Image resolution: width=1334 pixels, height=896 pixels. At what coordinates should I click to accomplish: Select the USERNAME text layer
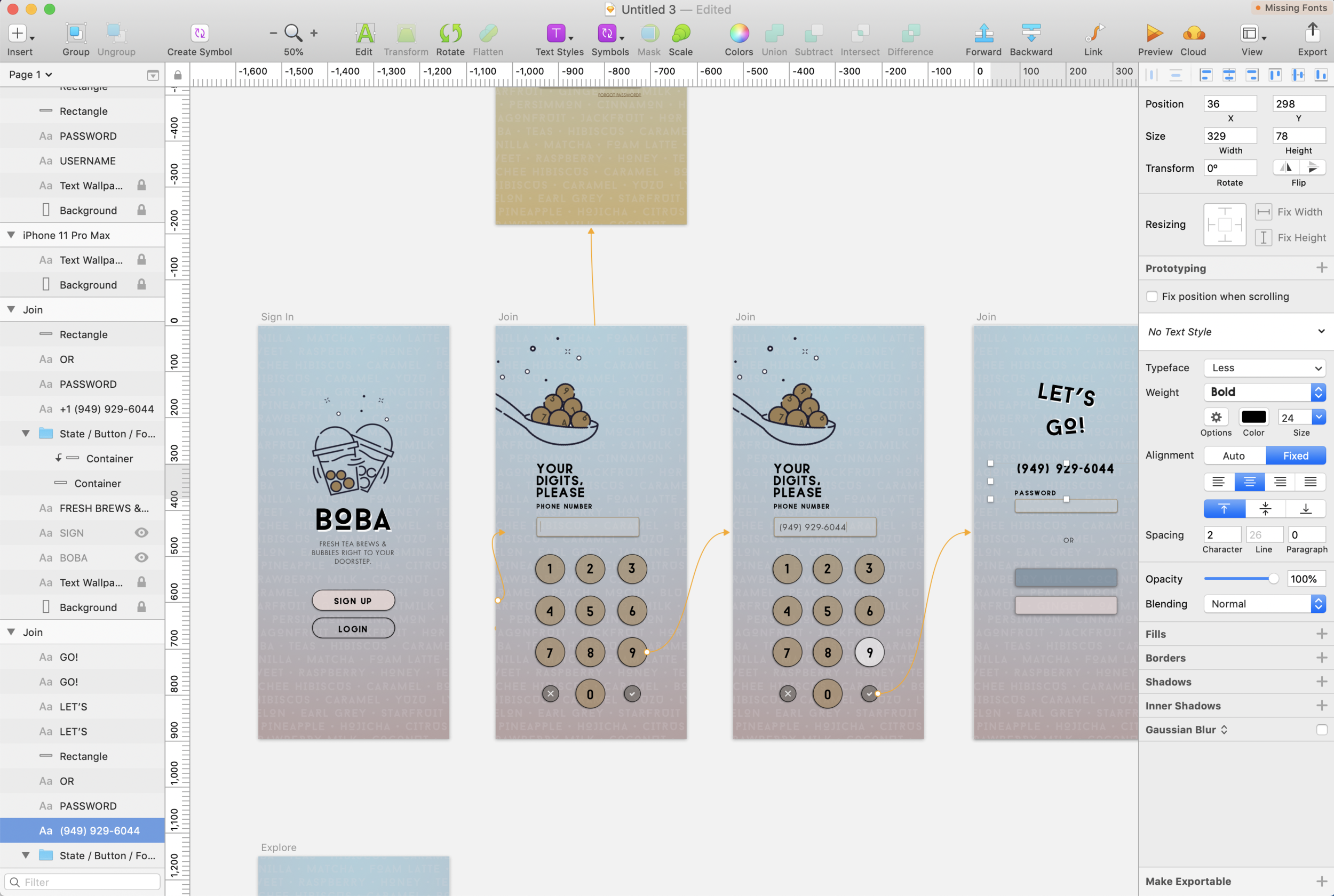(x=82, y=161)
